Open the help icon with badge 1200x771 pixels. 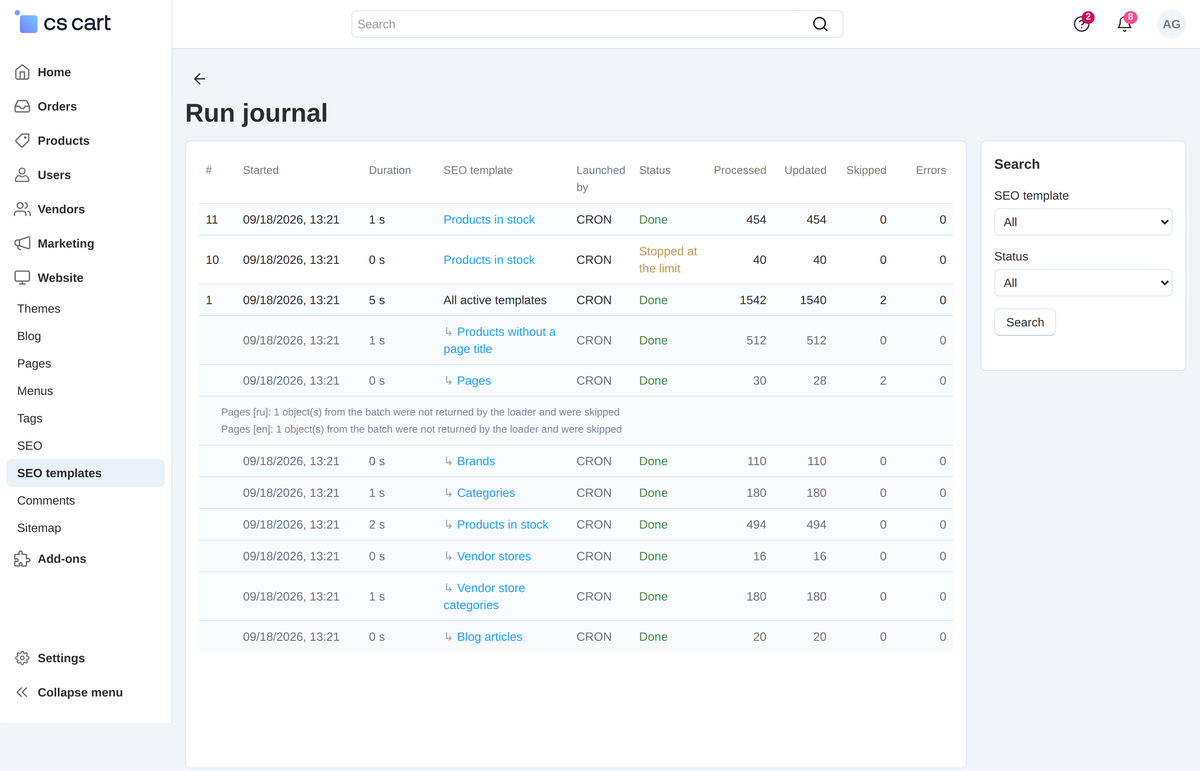1082,24
